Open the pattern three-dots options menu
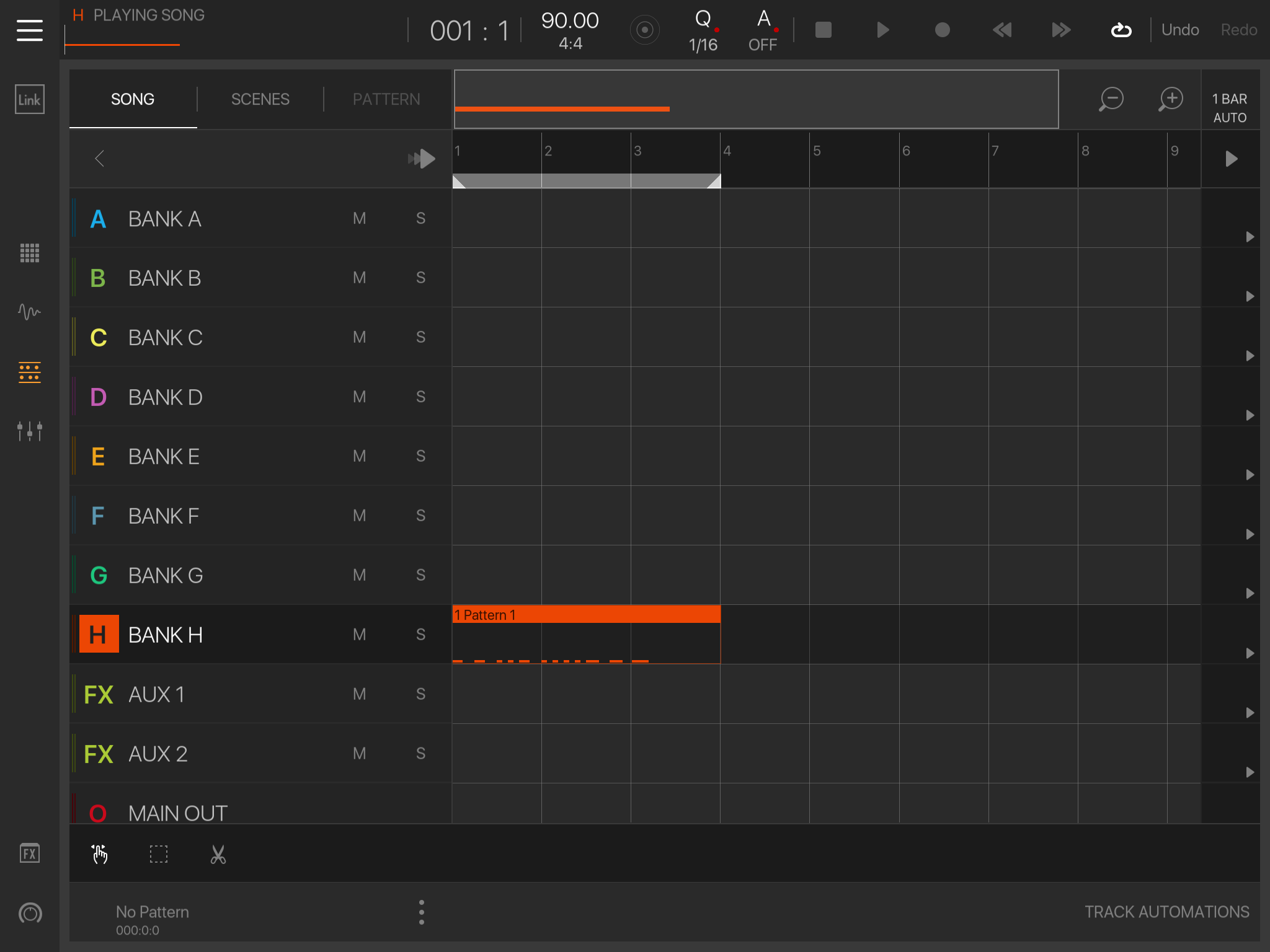 tap(422, 912)
